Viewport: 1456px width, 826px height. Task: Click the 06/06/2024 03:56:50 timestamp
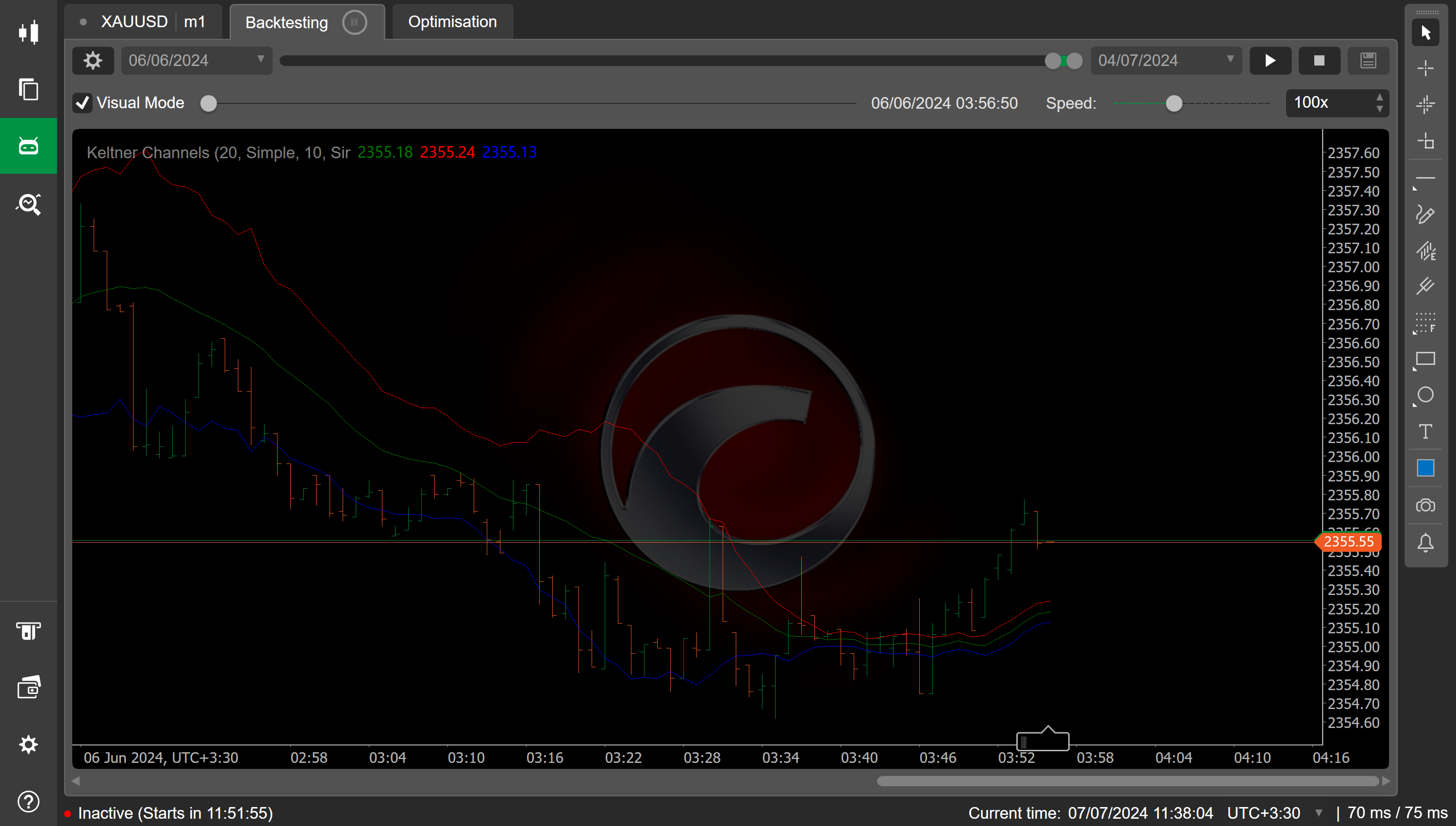coord(944,103)
